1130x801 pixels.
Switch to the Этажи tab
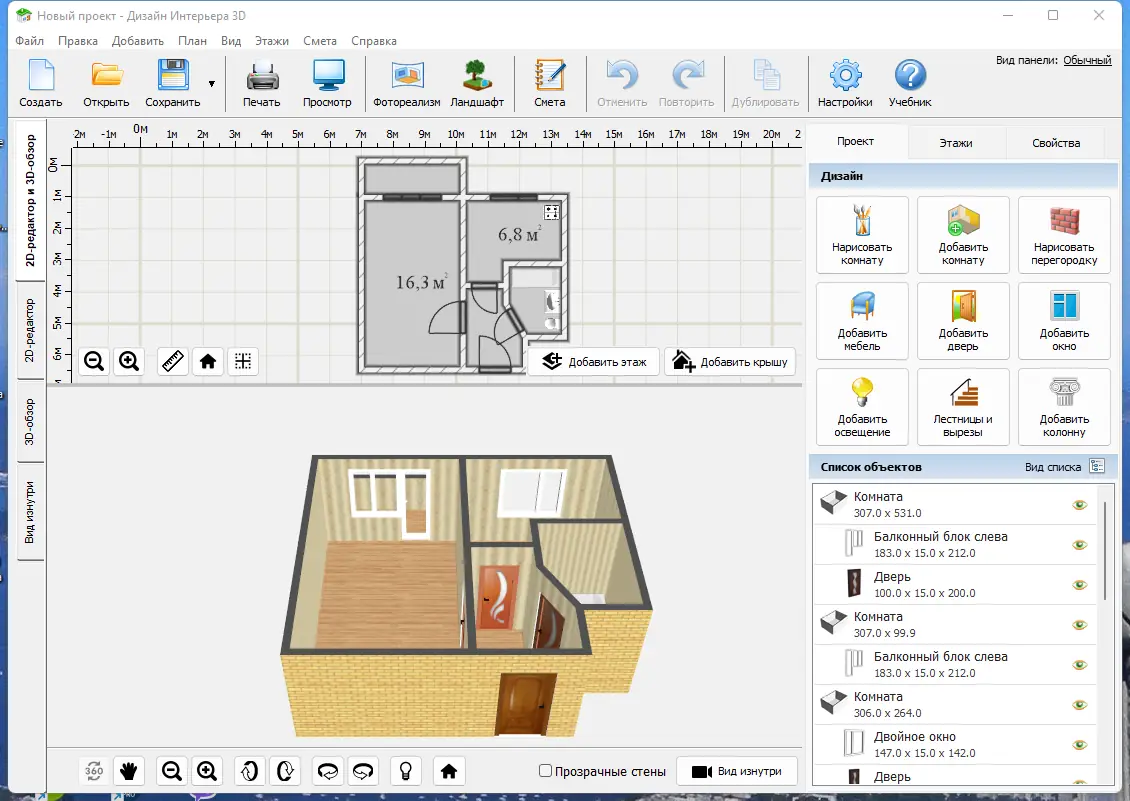[956, 143]
